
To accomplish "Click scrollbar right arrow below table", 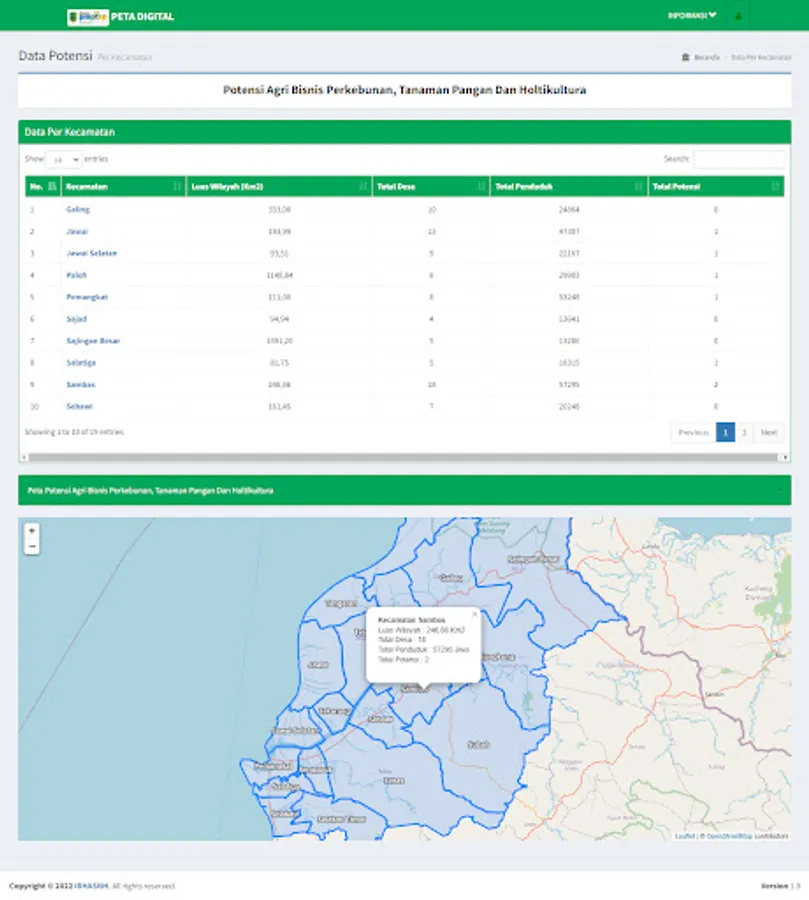I will click(x=785, y=457).
